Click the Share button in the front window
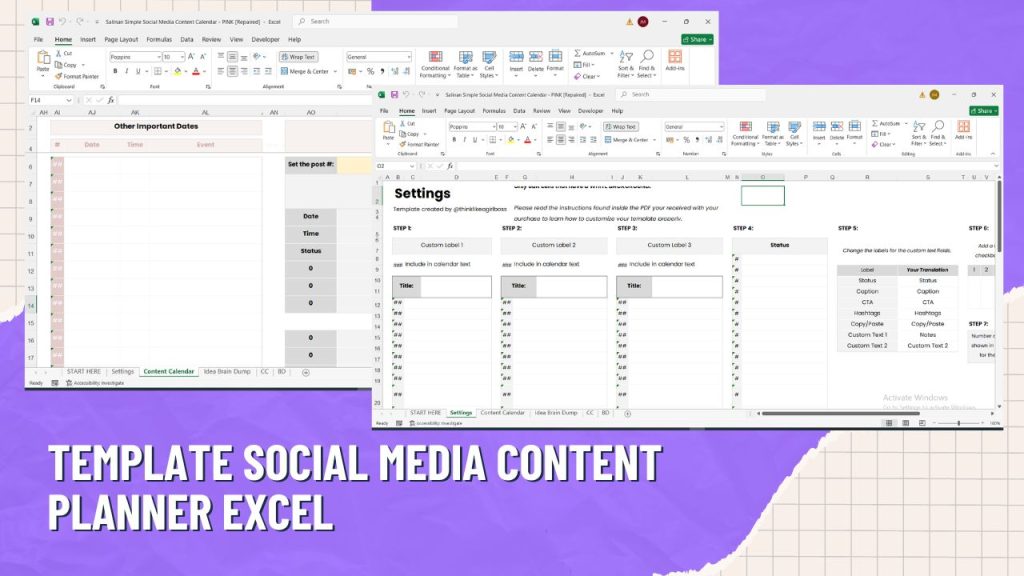This screenshot has height=576, width=1024. click(x=984, y=111)
